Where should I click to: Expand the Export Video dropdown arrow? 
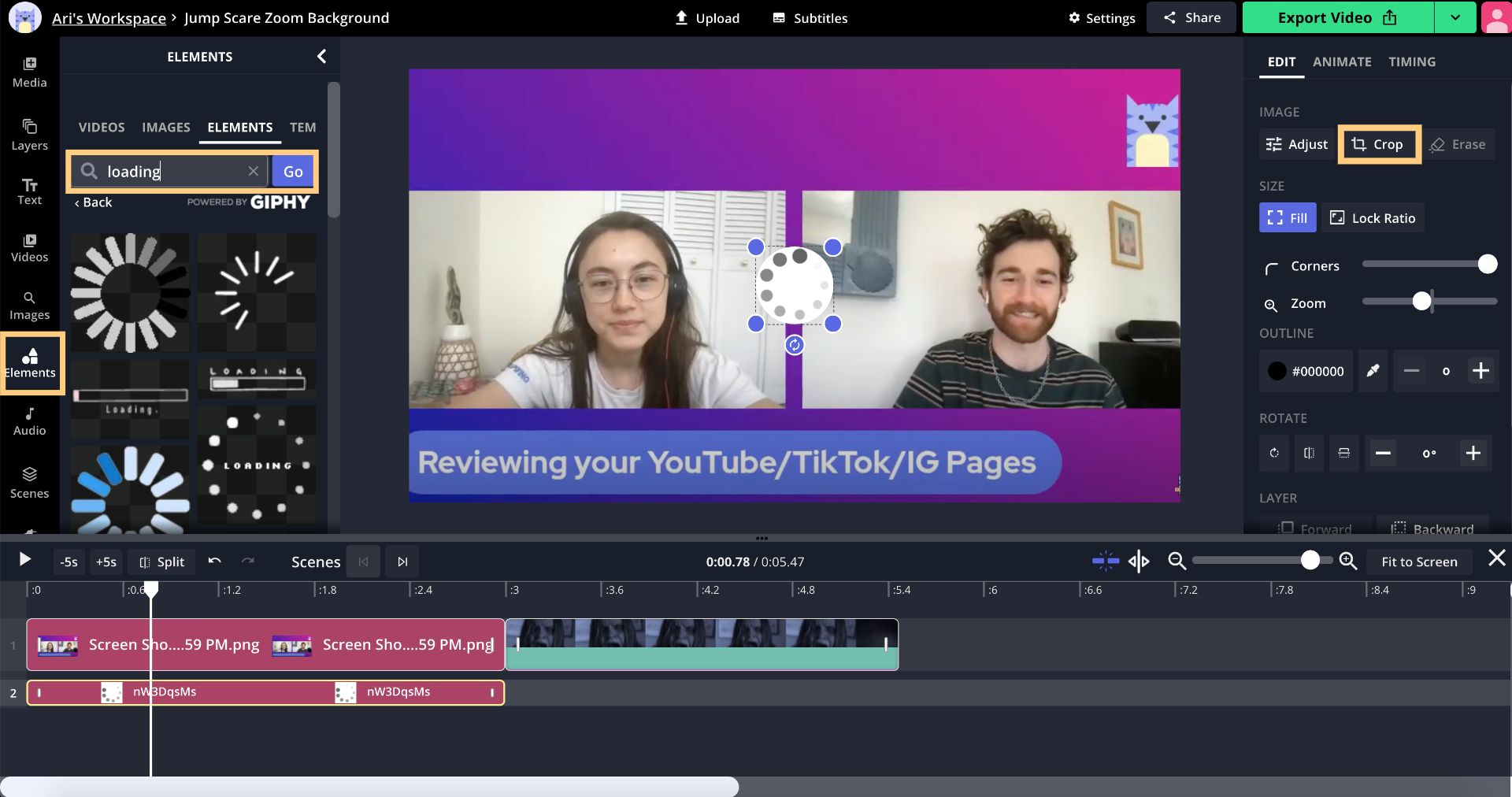click(1455, 17)
